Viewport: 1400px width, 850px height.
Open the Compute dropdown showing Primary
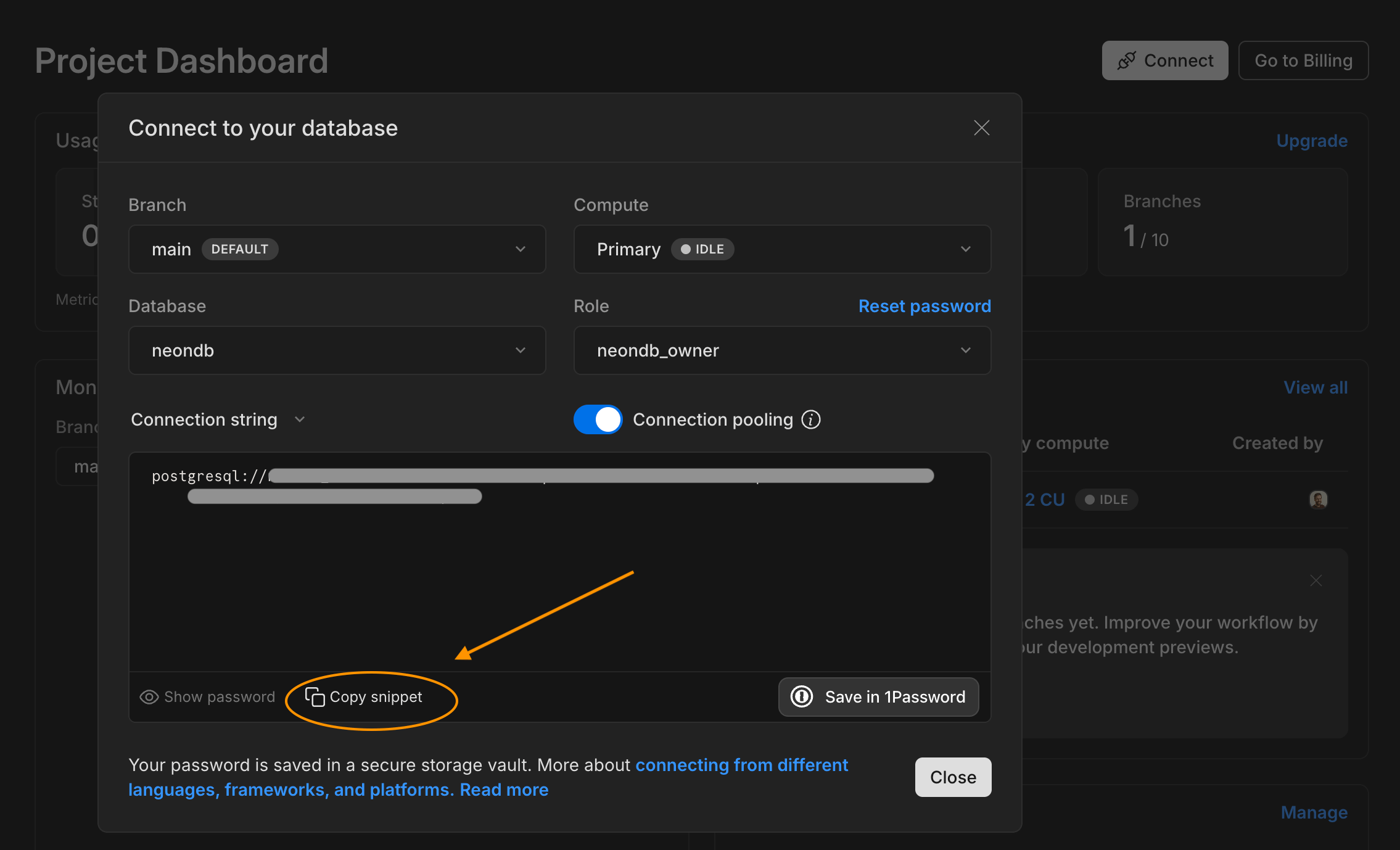point(781,249)
